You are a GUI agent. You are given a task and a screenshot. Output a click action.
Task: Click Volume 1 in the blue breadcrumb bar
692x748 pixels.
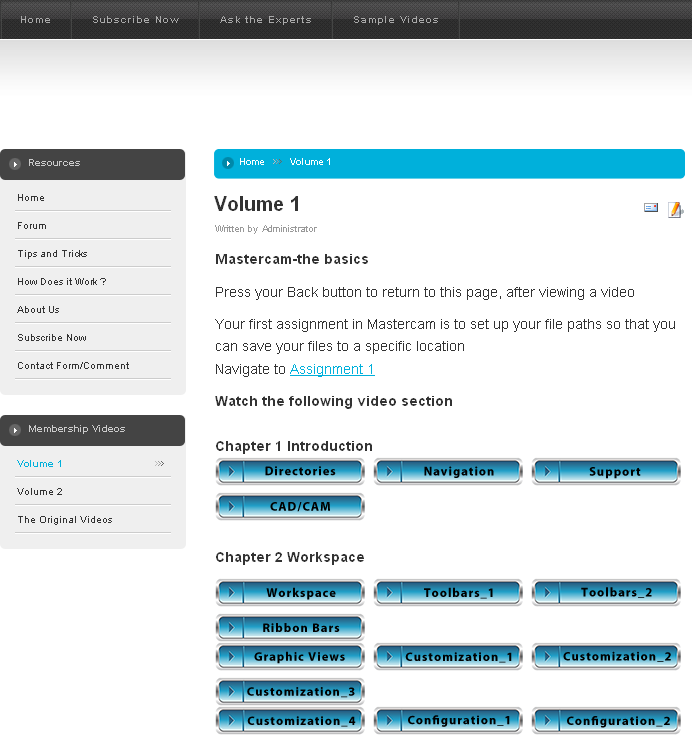[310, 162]
